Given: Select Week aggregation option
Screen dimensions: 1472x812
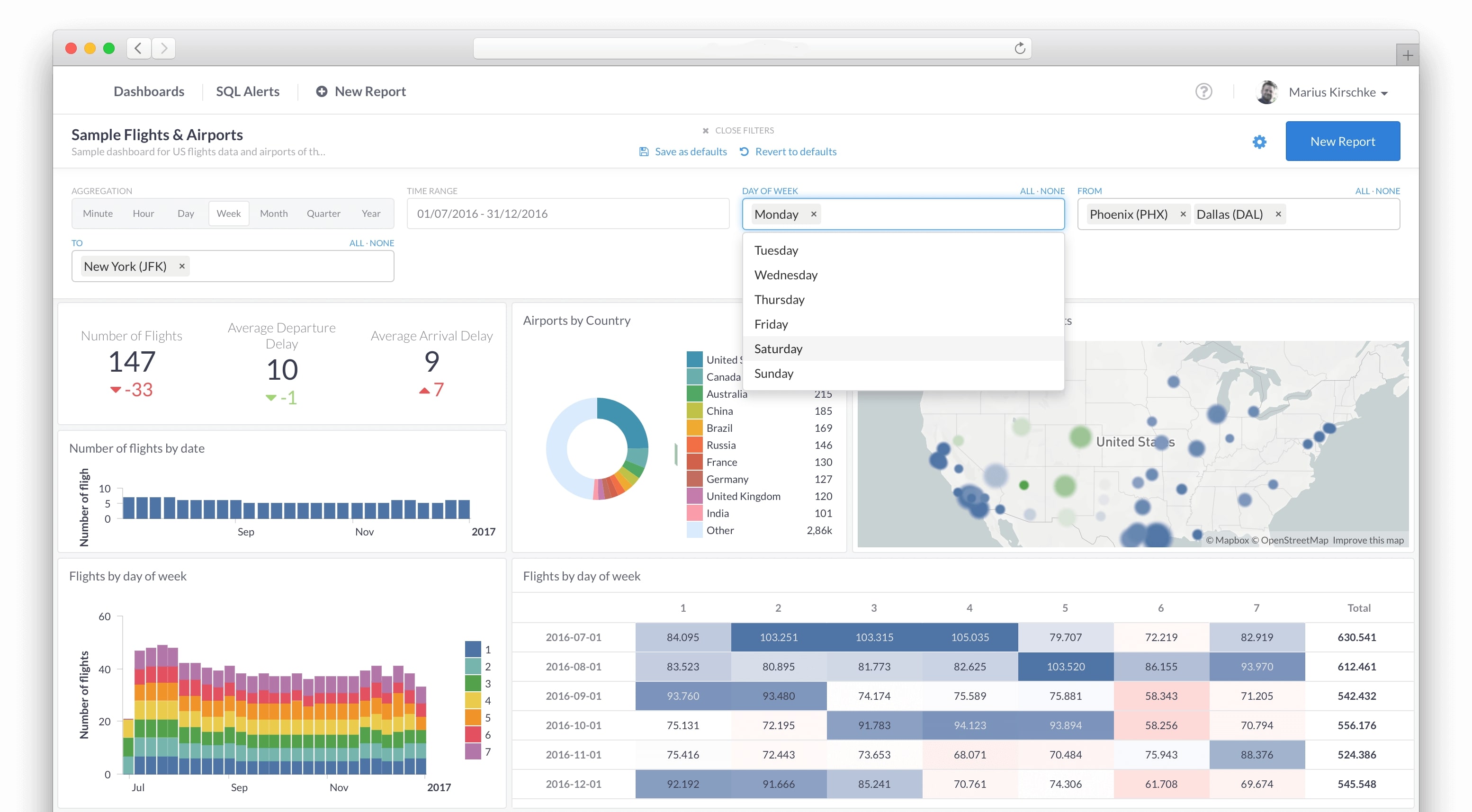Looking at the screenshot, I should tap(229, 214).
